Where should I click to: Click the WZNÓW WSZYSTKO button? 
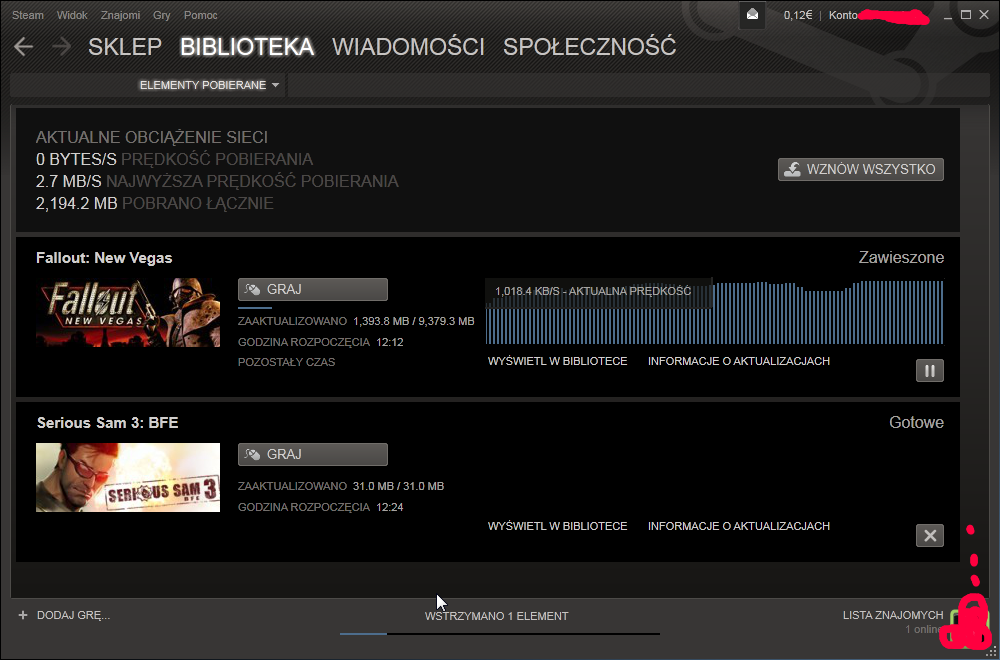(860, 170)
